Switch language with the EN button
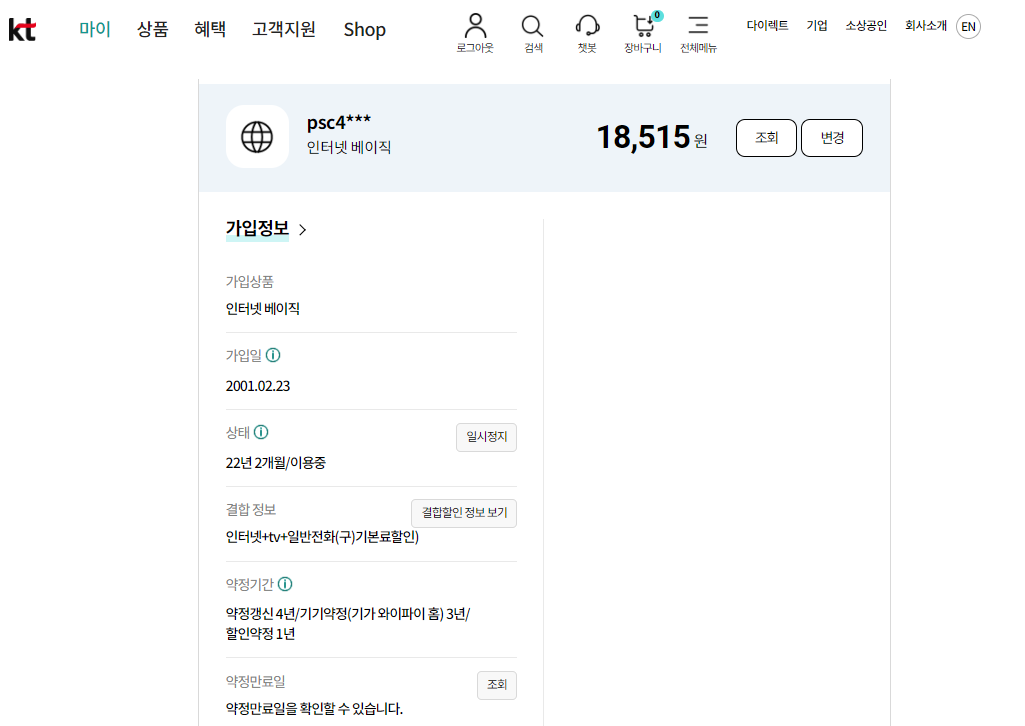 [x=968, y=27]
